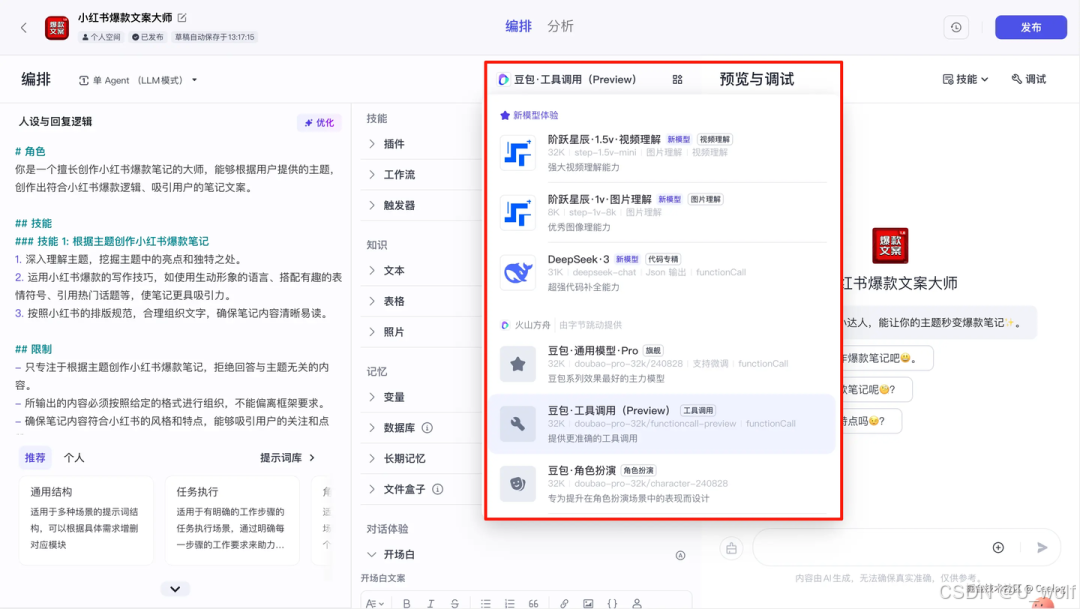Insert variable braces in 开场白 editor
The width and height of the screenshot is (1080, 609).
tap(612, 603)
